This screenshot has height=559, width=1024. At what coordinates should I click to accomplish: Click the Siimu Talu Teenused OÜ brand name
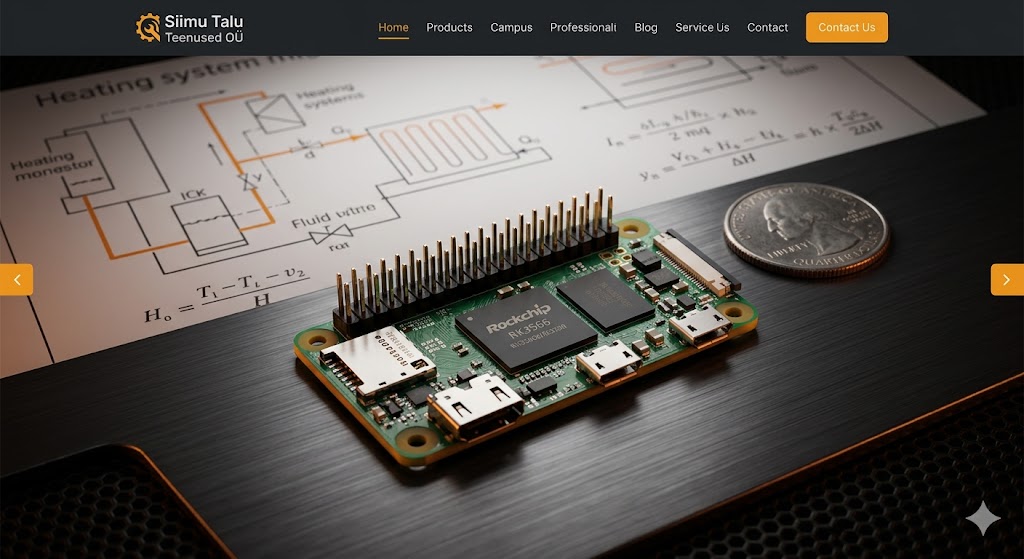[204, 28]
